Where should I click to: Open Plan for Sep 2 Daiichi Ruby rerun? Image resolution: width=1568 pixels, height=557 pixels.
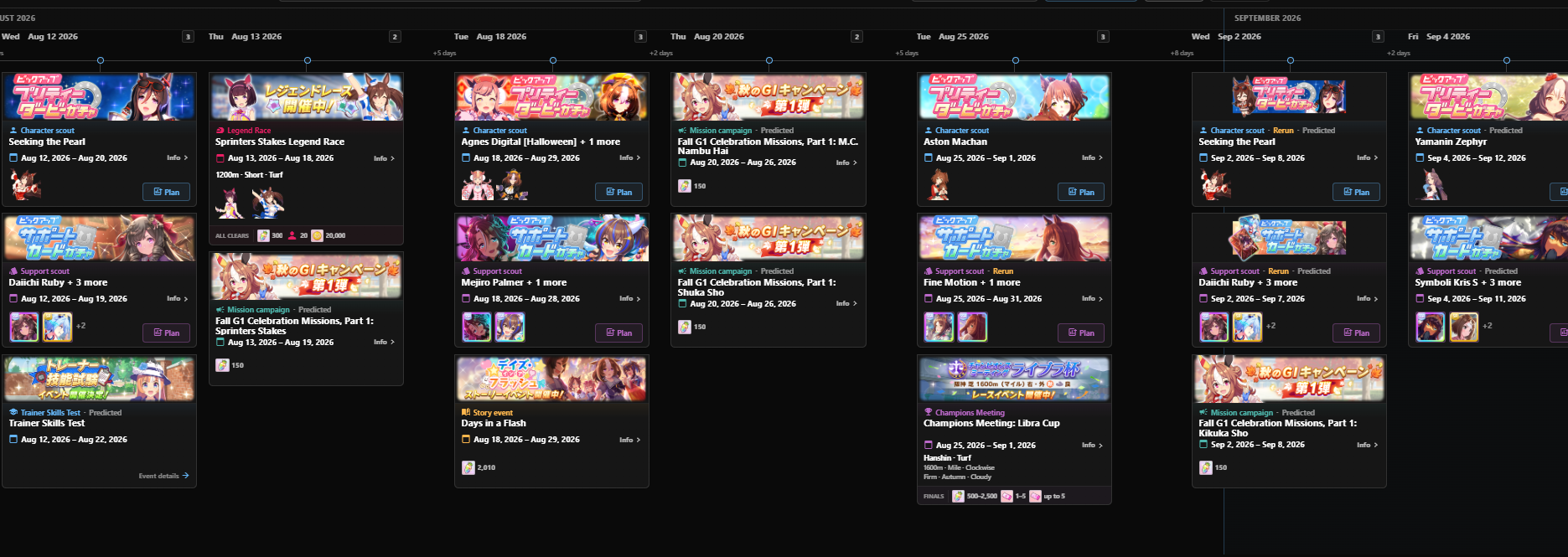[1356, 333]
